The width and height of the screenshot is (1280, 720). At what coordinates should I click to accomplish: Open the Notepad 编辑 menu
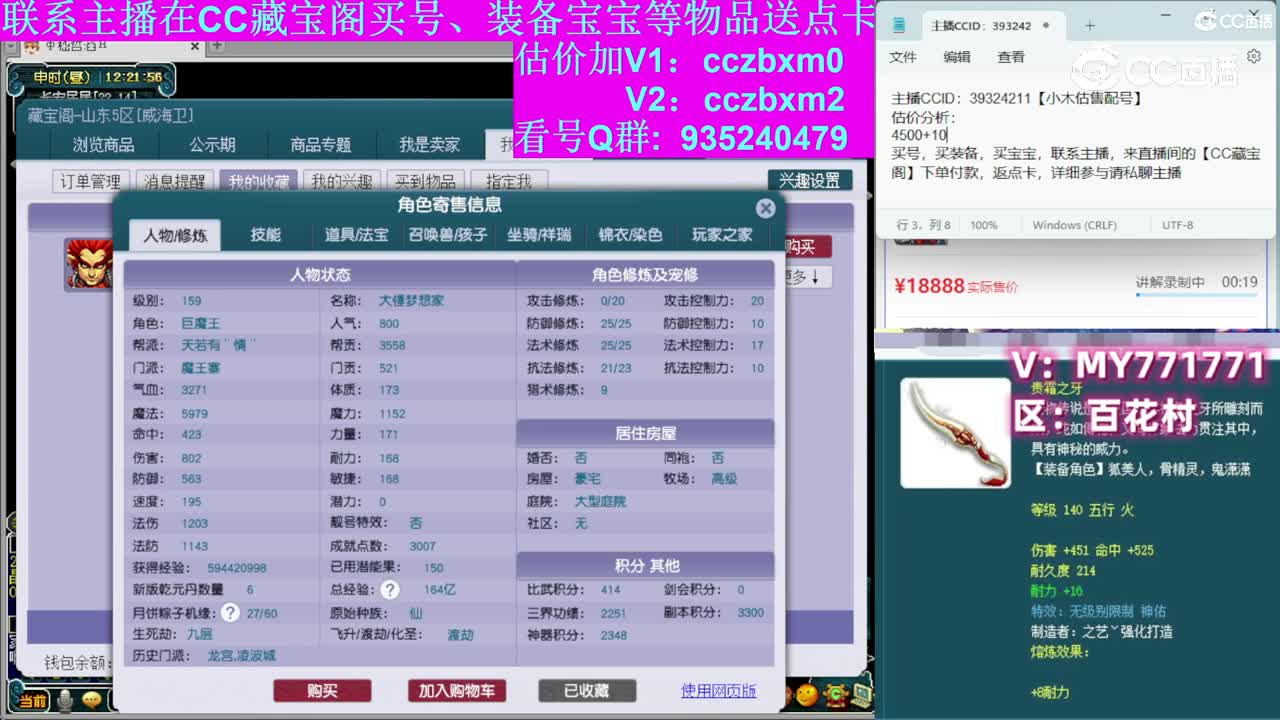(x=957, y=57)
